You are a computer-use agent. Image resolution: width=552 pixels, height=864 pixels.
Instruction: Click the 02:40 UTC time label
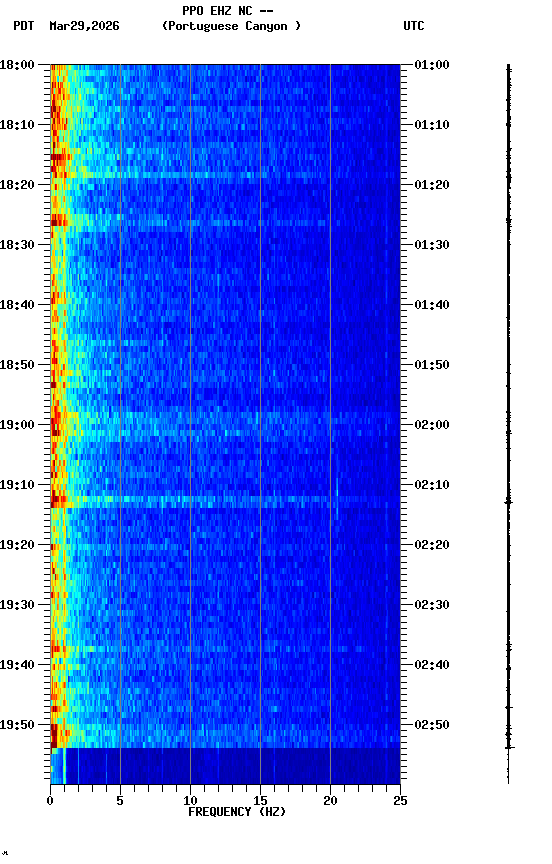point(432,665)
